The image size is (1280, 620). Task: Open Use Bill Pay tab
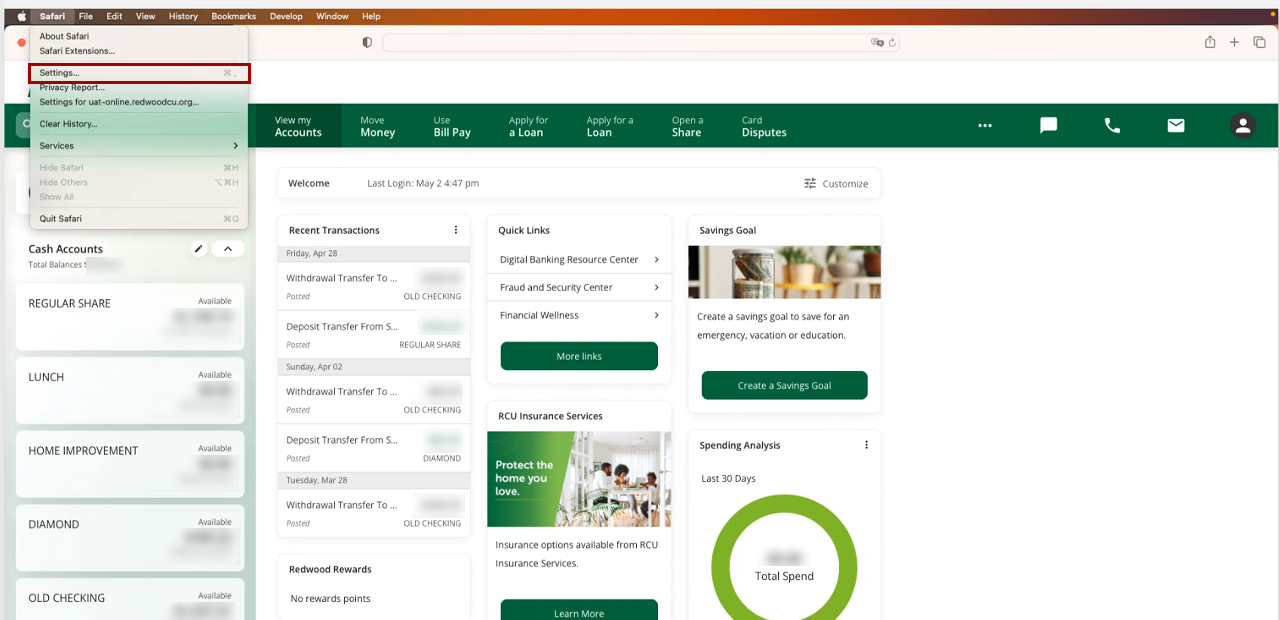(x=452, y=126)
